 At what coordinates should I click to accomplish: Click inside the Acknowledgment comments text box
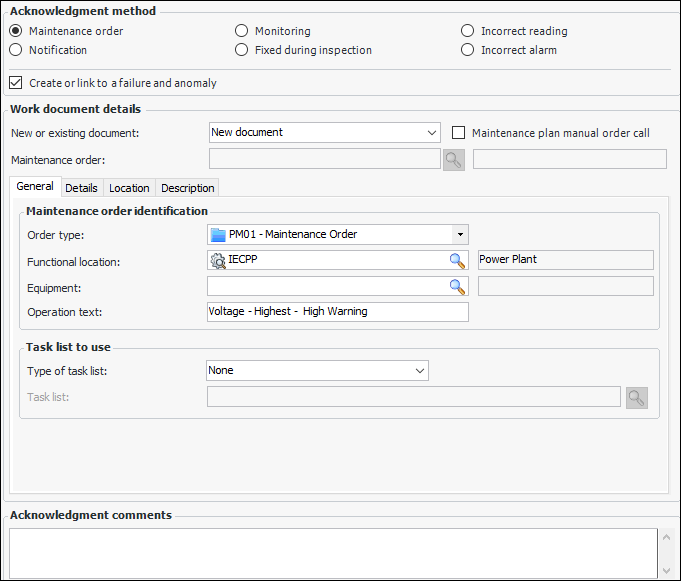(330, 552)
